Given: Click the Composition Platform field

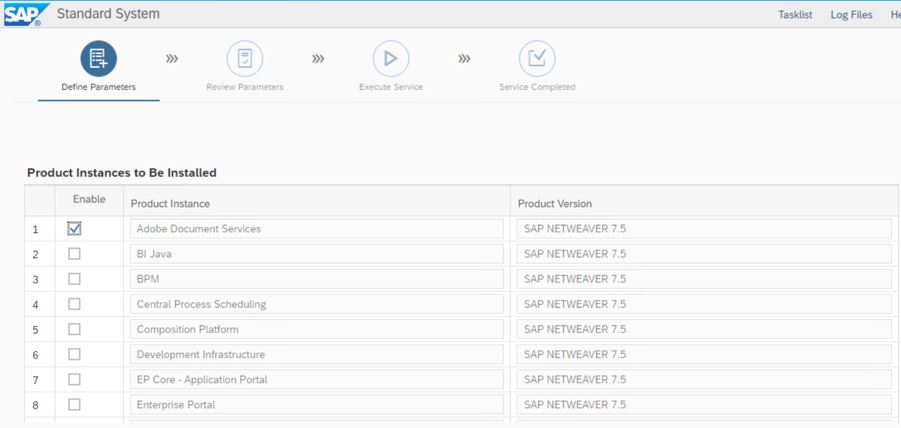Looking at the screenshot, I should (x=317, y=329).
